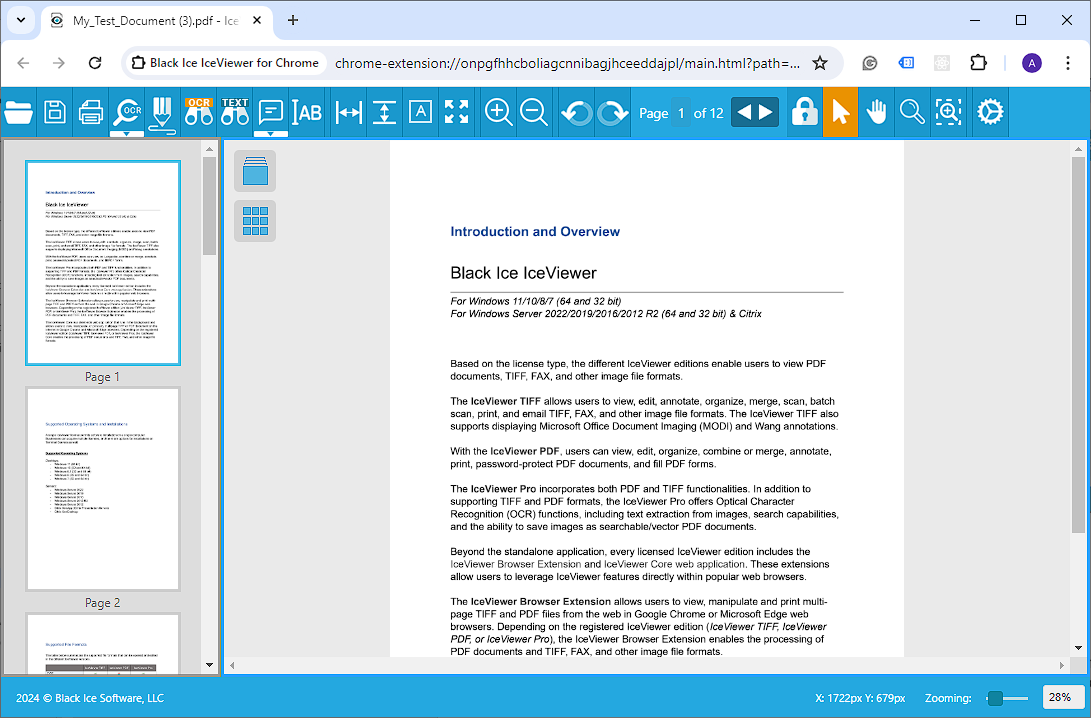Select the Page 2 thumbnail
This screenshot has width=1091, height=718.
click(x=103, y=489)
